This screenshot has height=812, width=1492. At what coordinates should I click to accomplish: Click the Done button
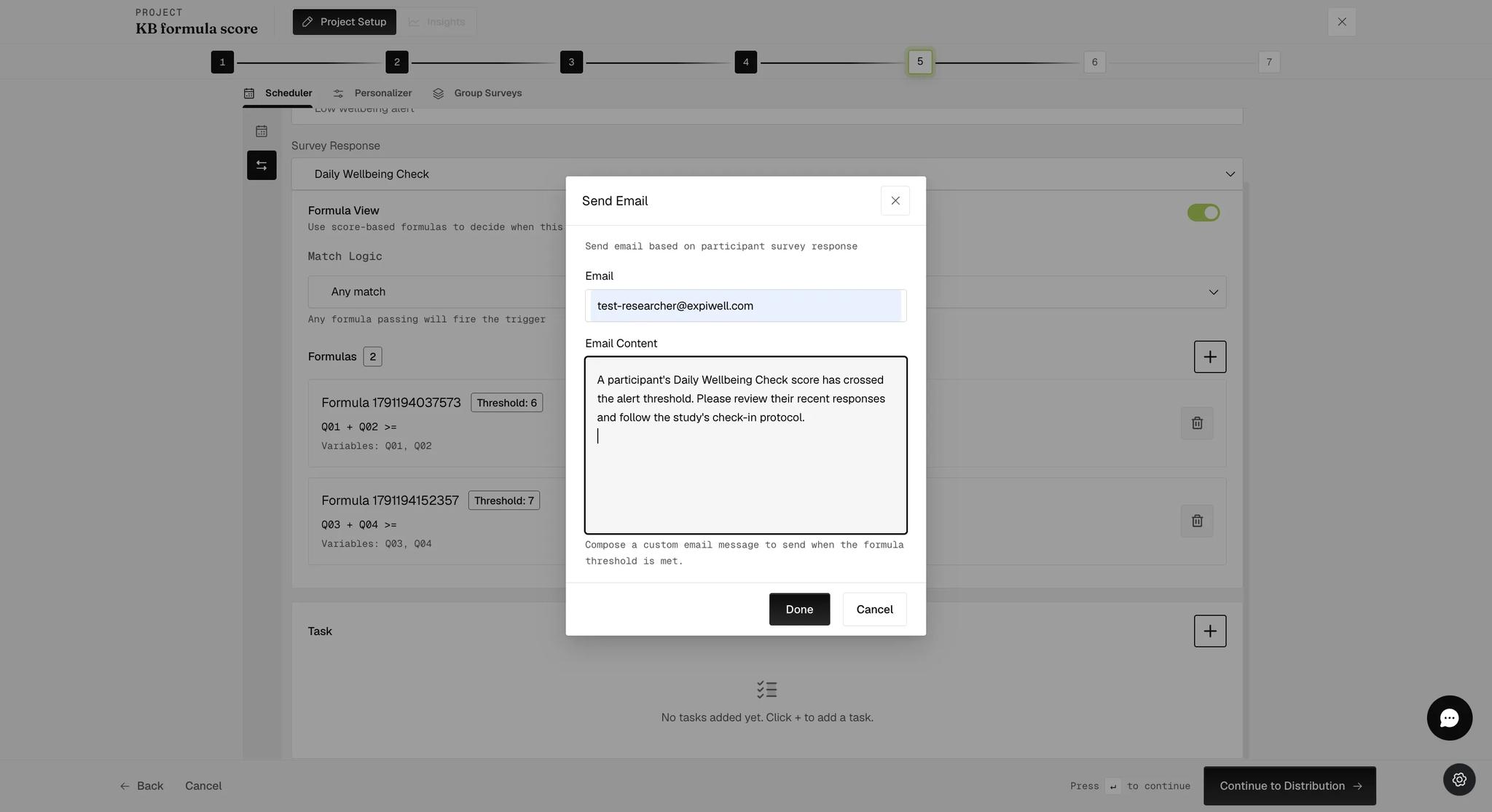coord(799,609)
